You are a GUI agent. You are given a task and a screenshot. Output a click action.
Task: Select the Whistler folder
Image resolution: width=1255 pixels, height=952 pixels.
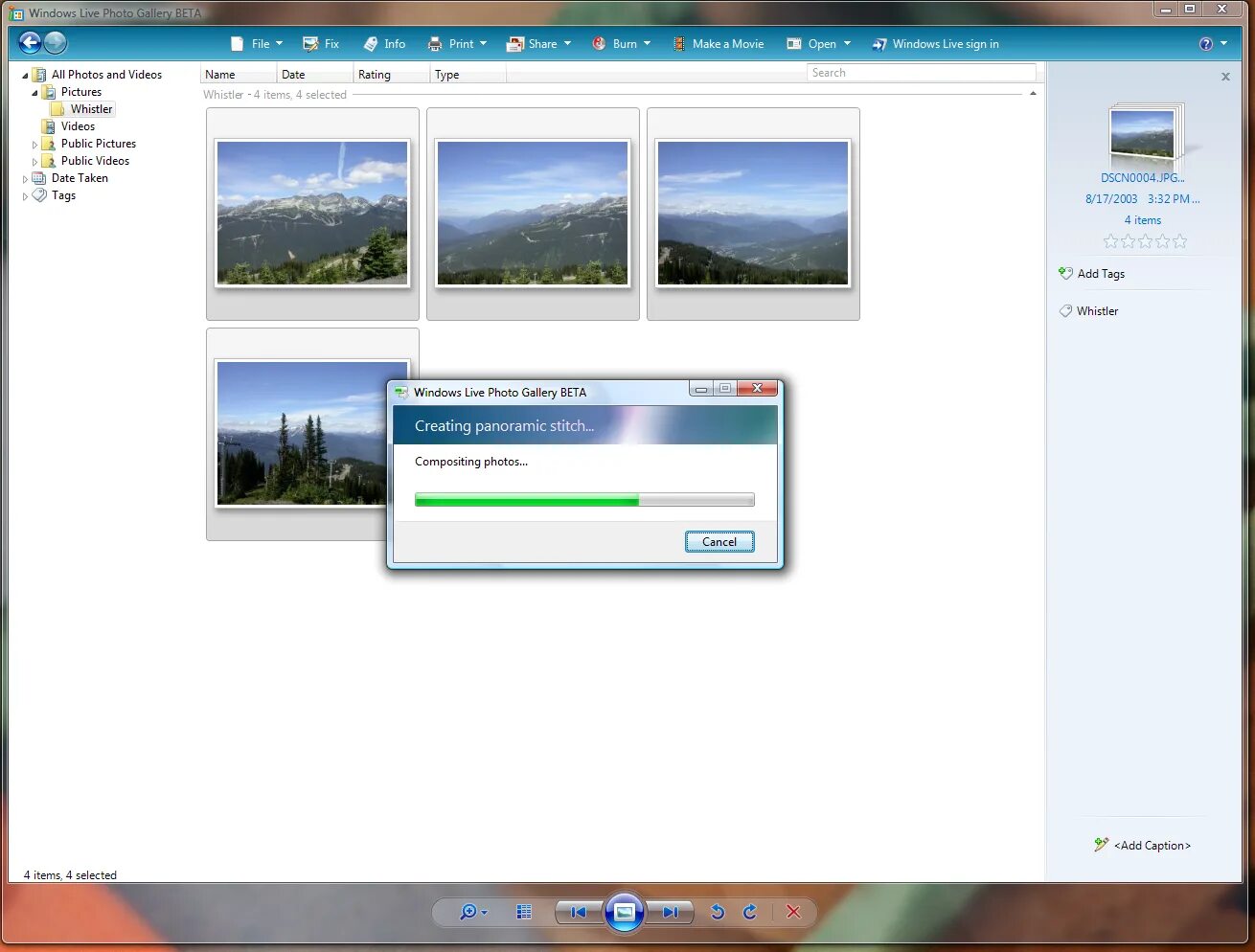83,109
